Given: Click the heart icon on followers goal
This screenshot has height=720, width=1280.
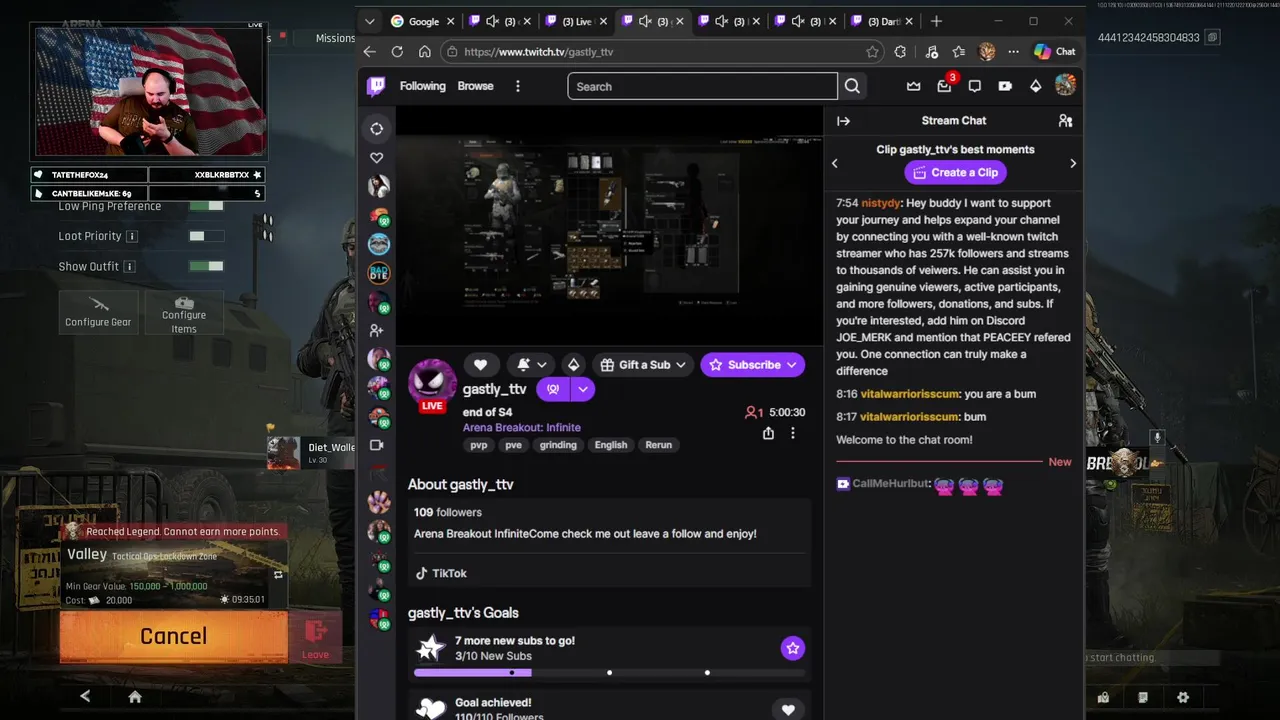Looking at the screenshot, I should click(x=787, y=710).
